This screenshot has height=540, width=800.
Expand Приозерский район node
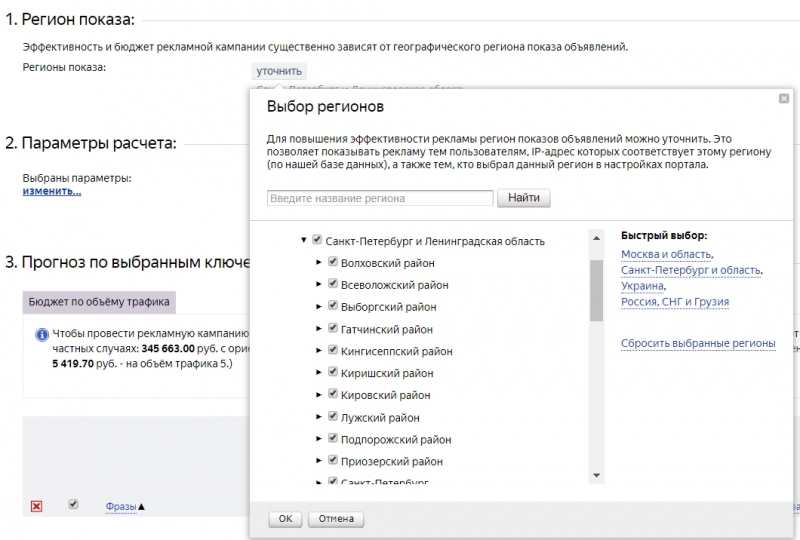coord(319,461)
